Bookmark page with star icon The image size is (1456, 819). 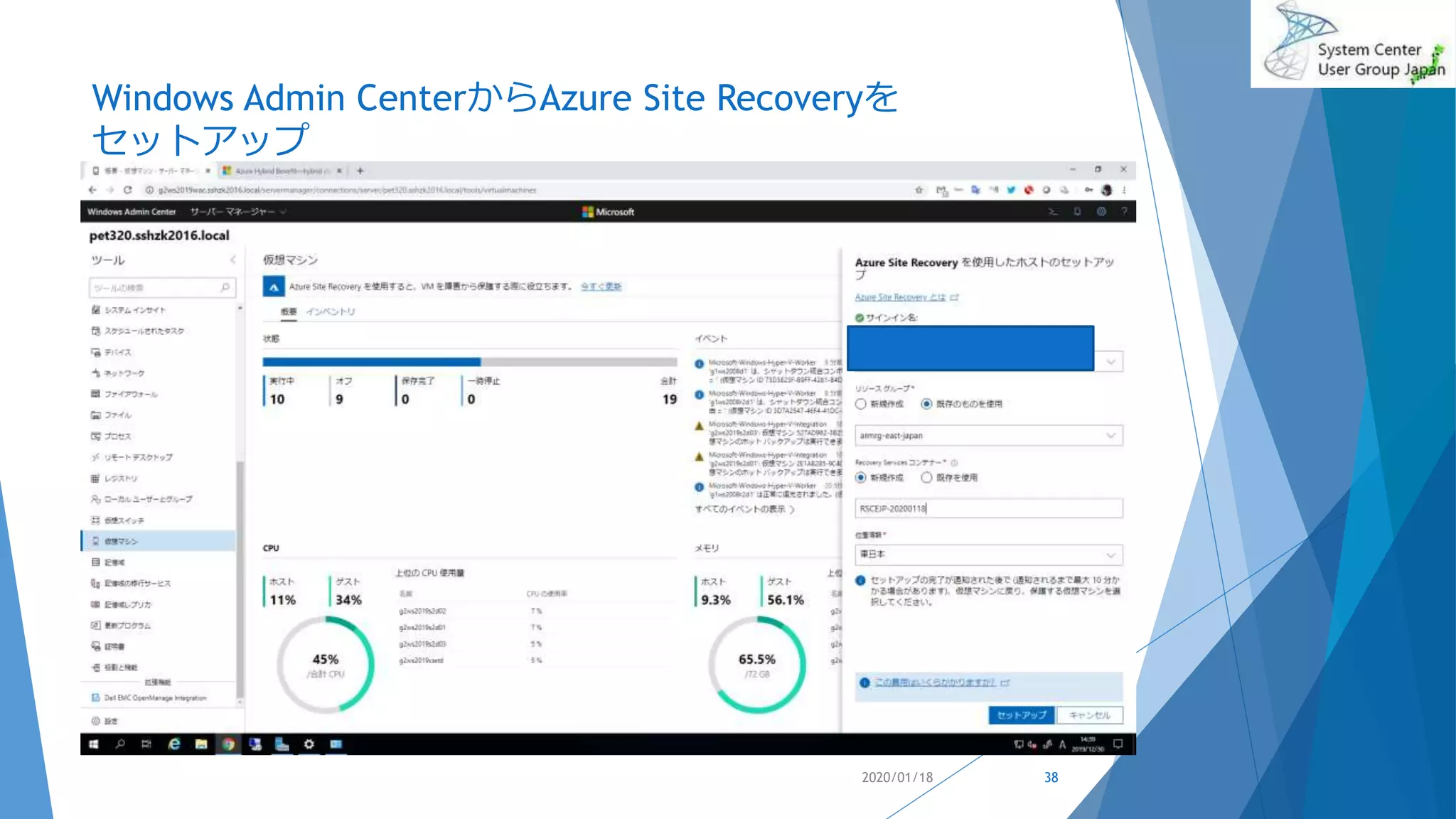click(x=919, y=190)
